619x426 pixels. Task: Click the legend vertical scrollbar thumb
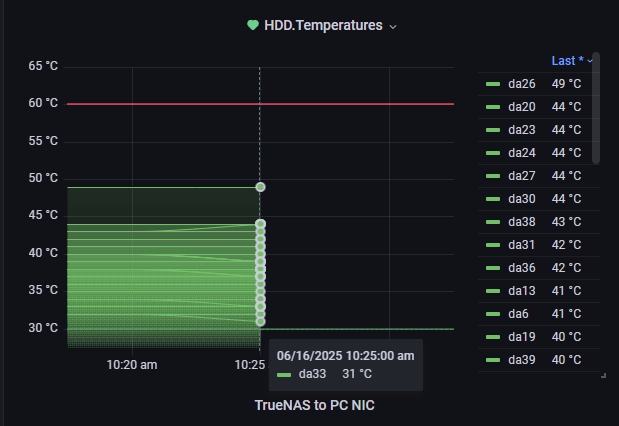coord(596,108)
